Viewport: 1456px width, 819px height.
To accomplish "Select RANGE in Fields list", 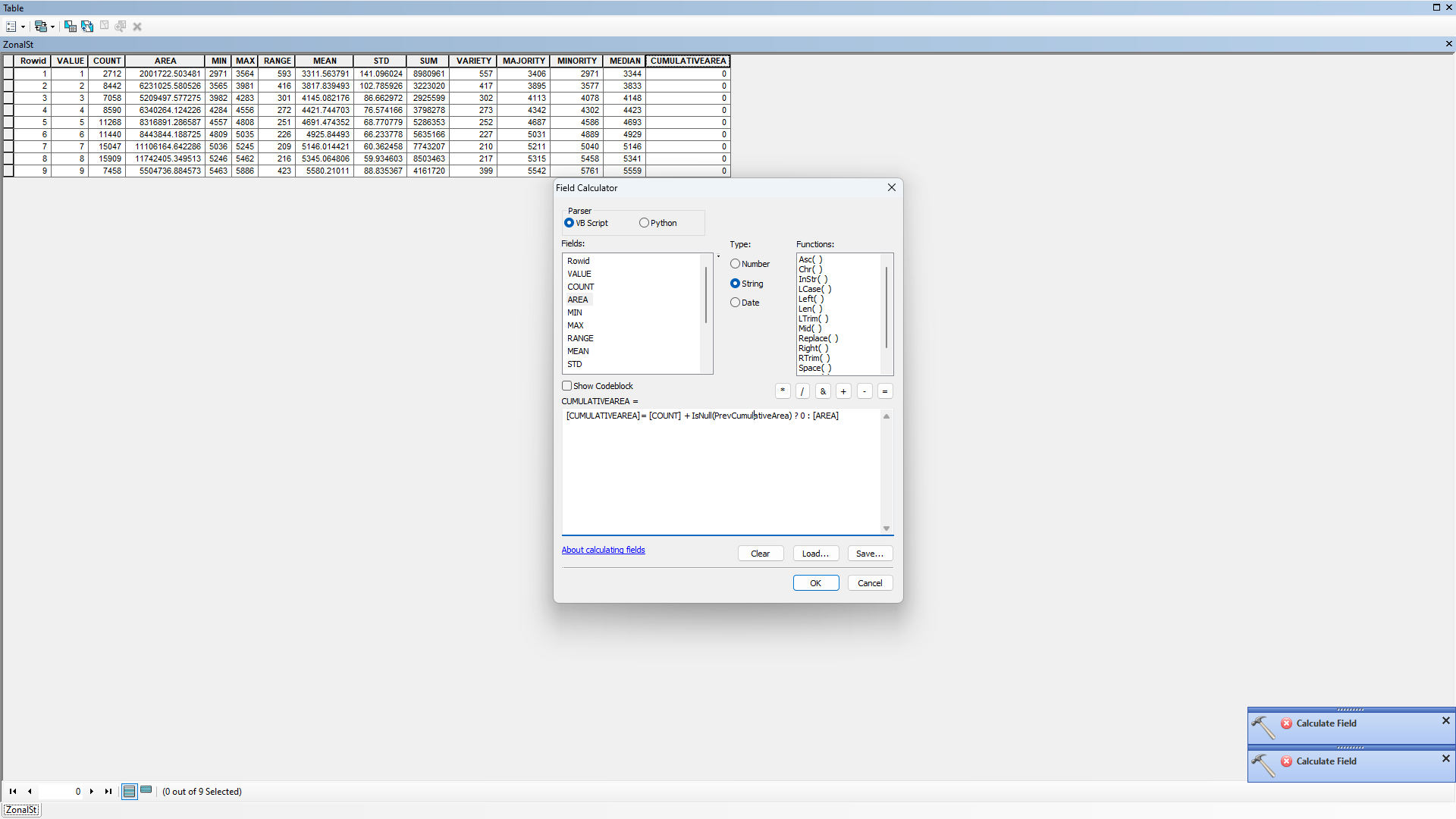I will coord(581,338).
